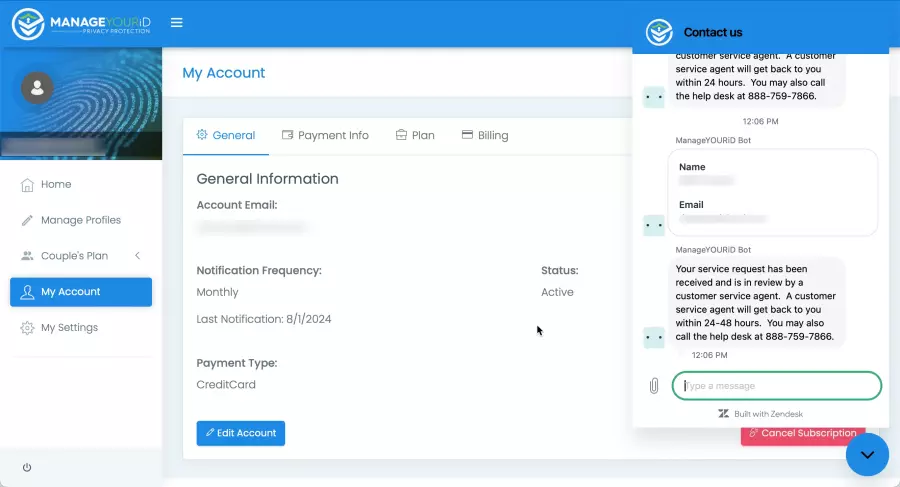The width and height of the screenshot is (900, 487).
Task: Select My Account in sidebar
Action: pyautogui.click(x=80, y=292)
